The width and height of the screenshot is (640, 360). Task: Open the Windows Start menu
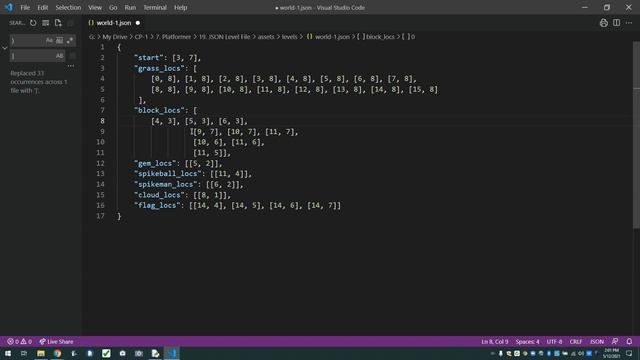tap(8, 353)
